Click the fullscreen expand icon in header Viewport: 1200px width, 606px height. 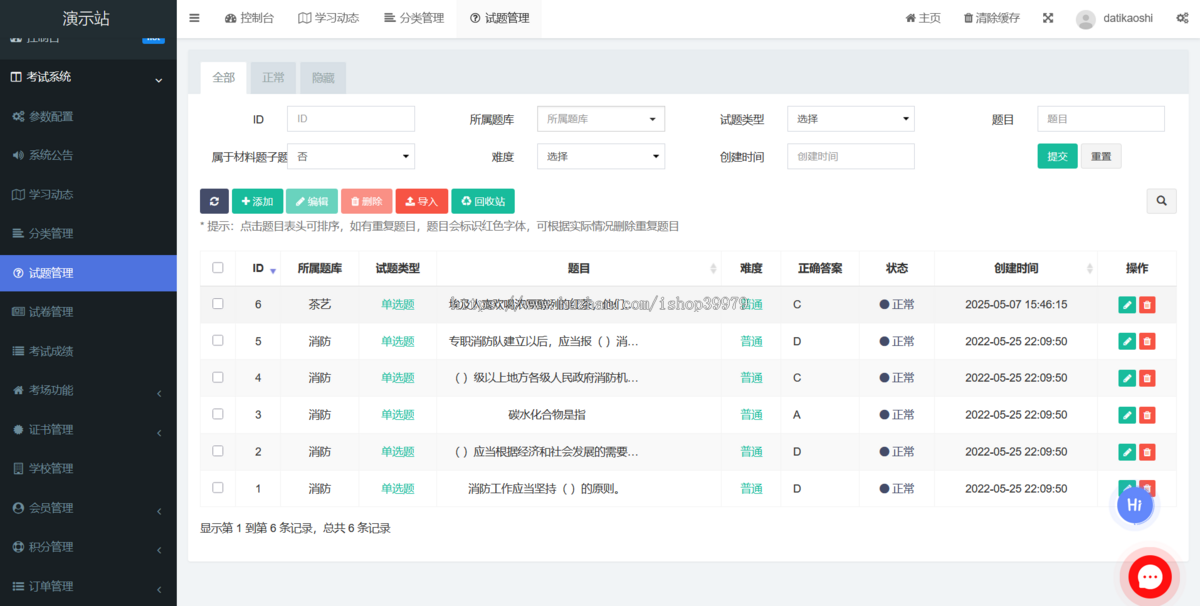(x=1048, y=18)
